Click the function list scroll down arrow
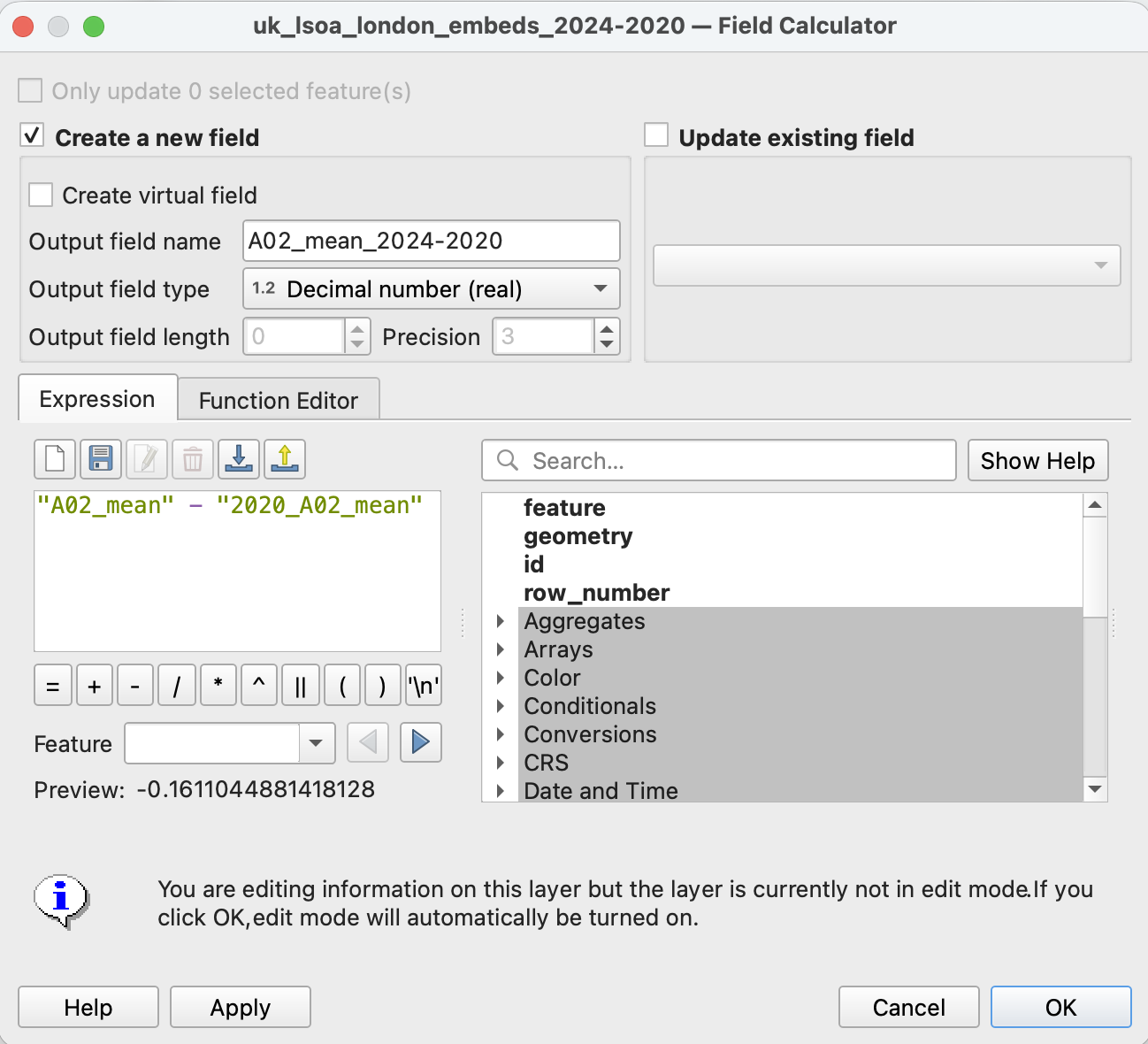 [x=1095, y=789]
